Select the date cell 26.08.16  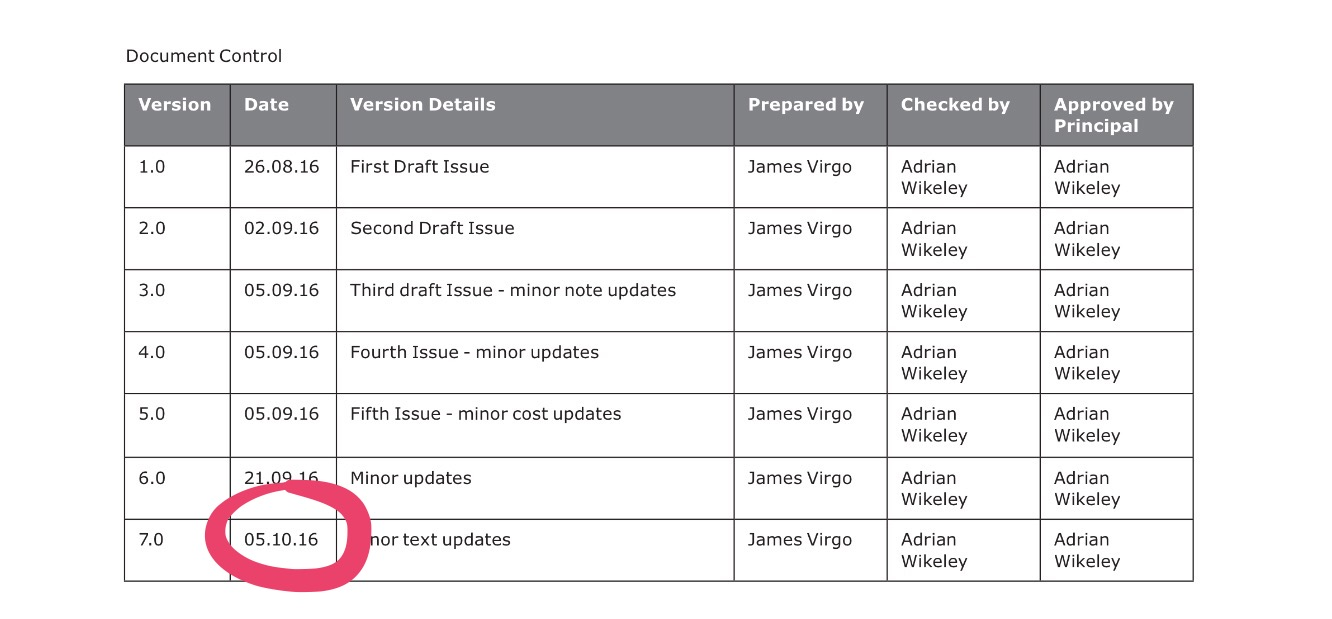click(281, 167)
